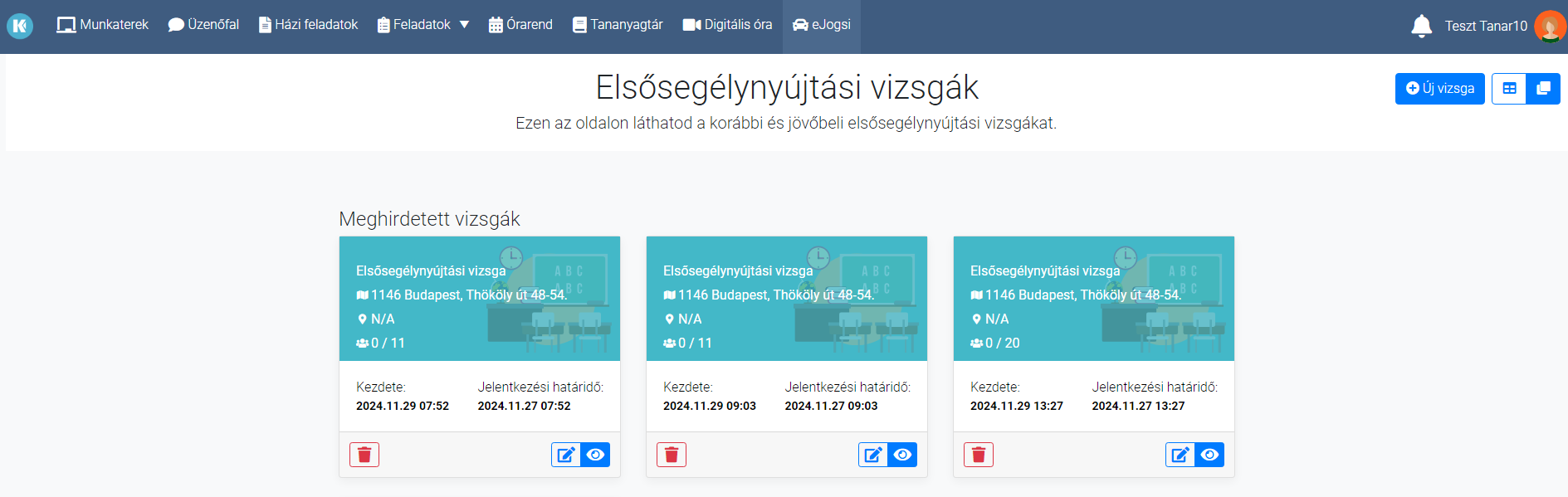
Task: Edit the exam starting 07:52
Action: point(566,455)
